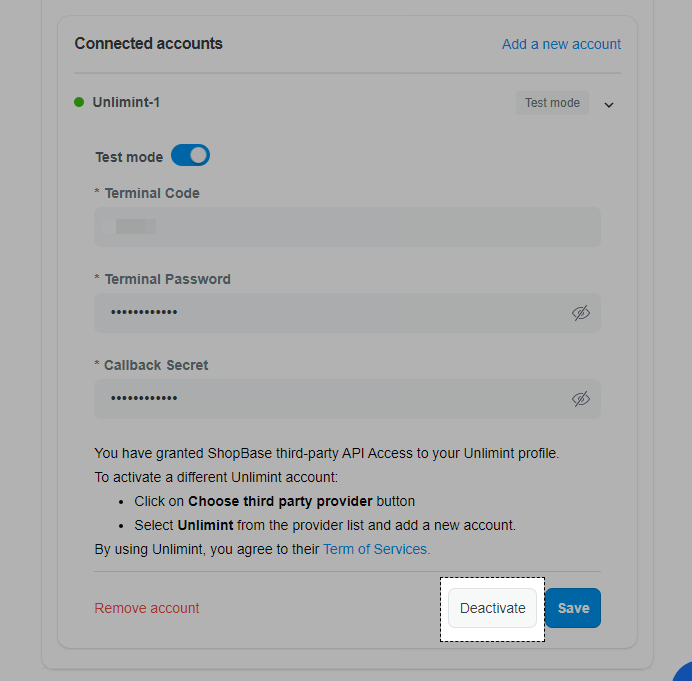The width and height of the screenshot is (692, 681).
Task: Show the hidden Terminal Password value
Action: 580,313
